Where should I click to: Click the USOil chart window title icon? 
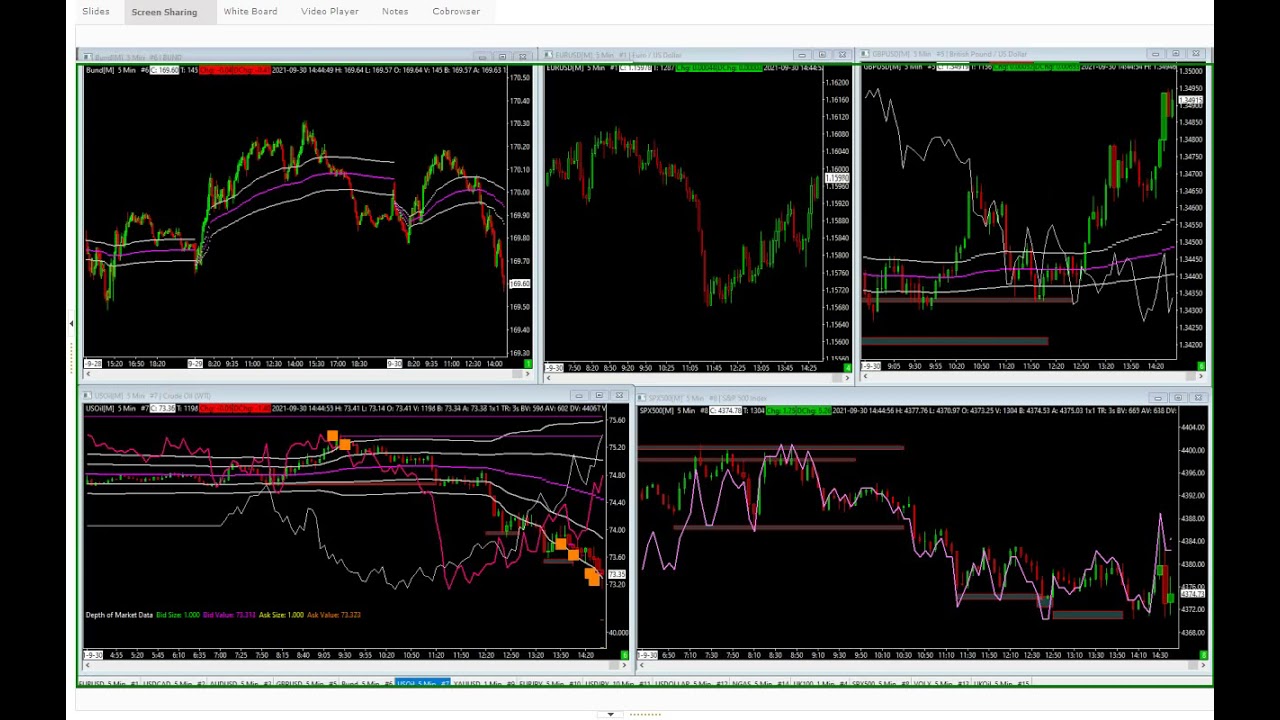click(x=88, y=396)
